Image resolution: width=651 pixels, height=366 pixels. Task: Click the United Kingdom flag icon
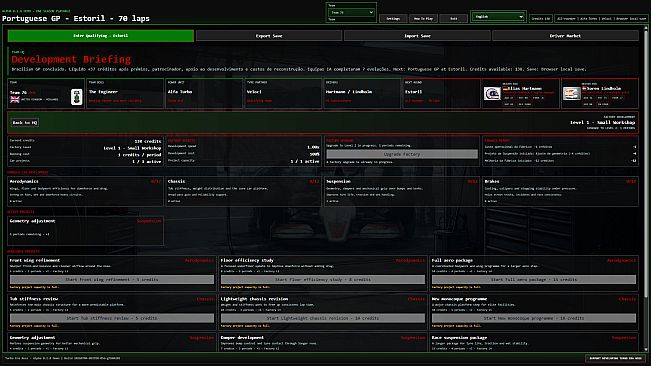(15, 99)
